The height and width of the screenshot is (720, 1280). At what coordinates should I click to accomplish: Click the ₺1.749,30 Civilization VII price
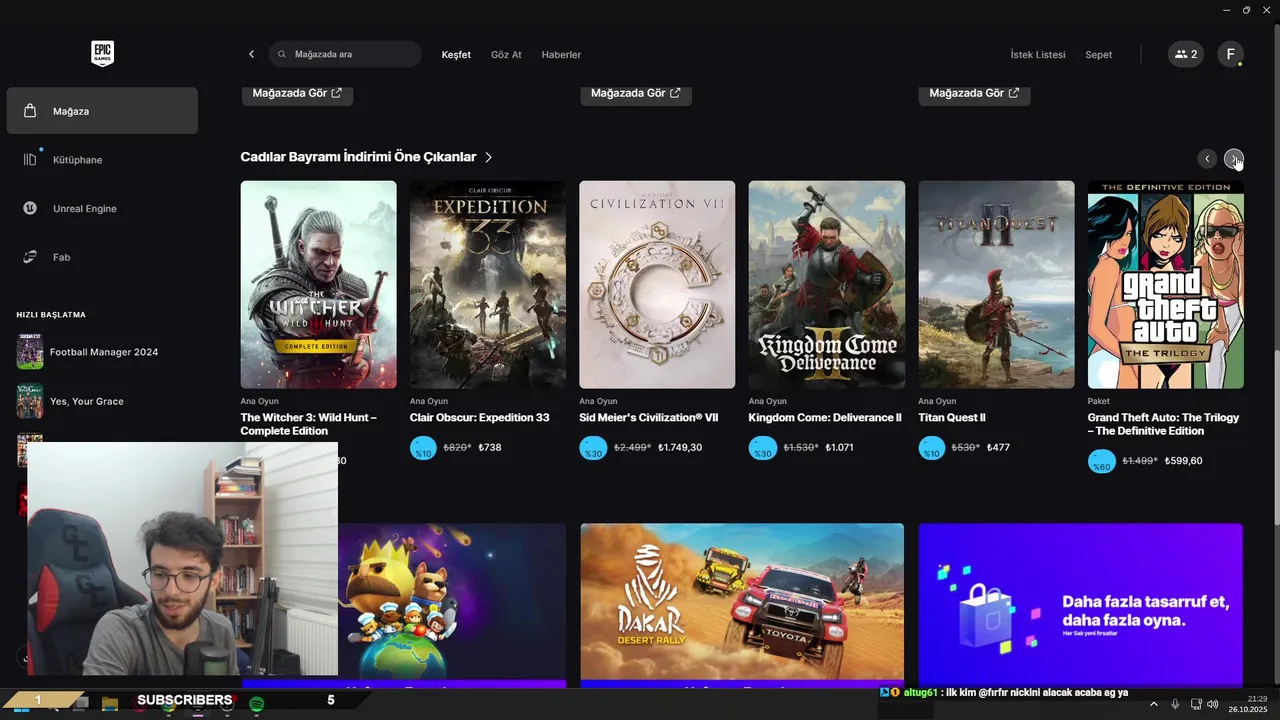click(680, 448)
